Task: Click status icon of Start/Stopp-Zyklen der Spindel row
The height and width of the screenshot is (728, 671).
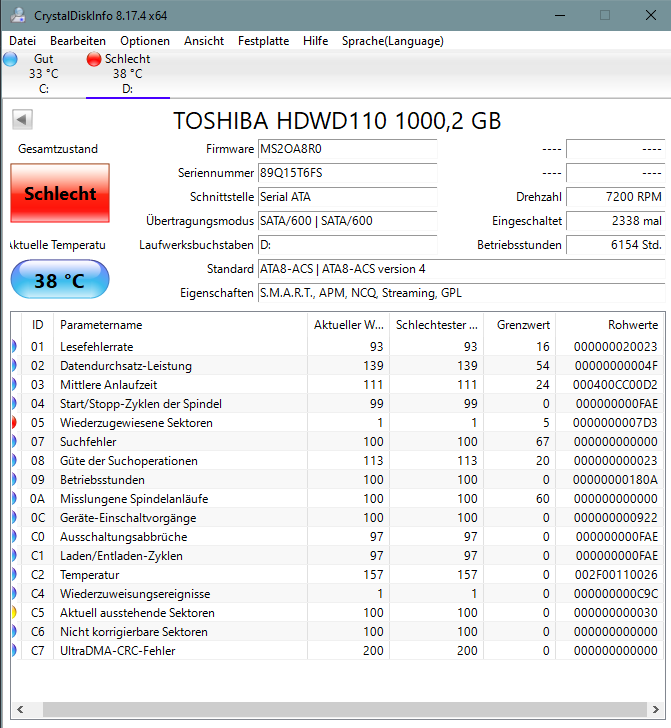Action: [x=14, y=403]
